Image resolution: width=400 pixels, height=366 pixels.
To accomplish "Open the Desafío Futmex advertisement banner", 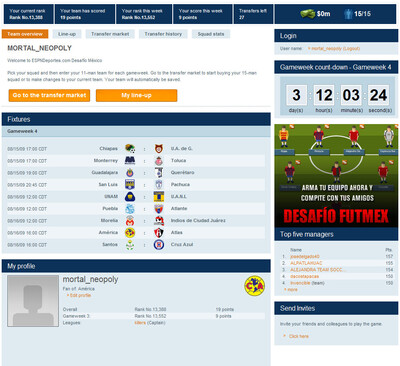I will click(x=336, y=176).
